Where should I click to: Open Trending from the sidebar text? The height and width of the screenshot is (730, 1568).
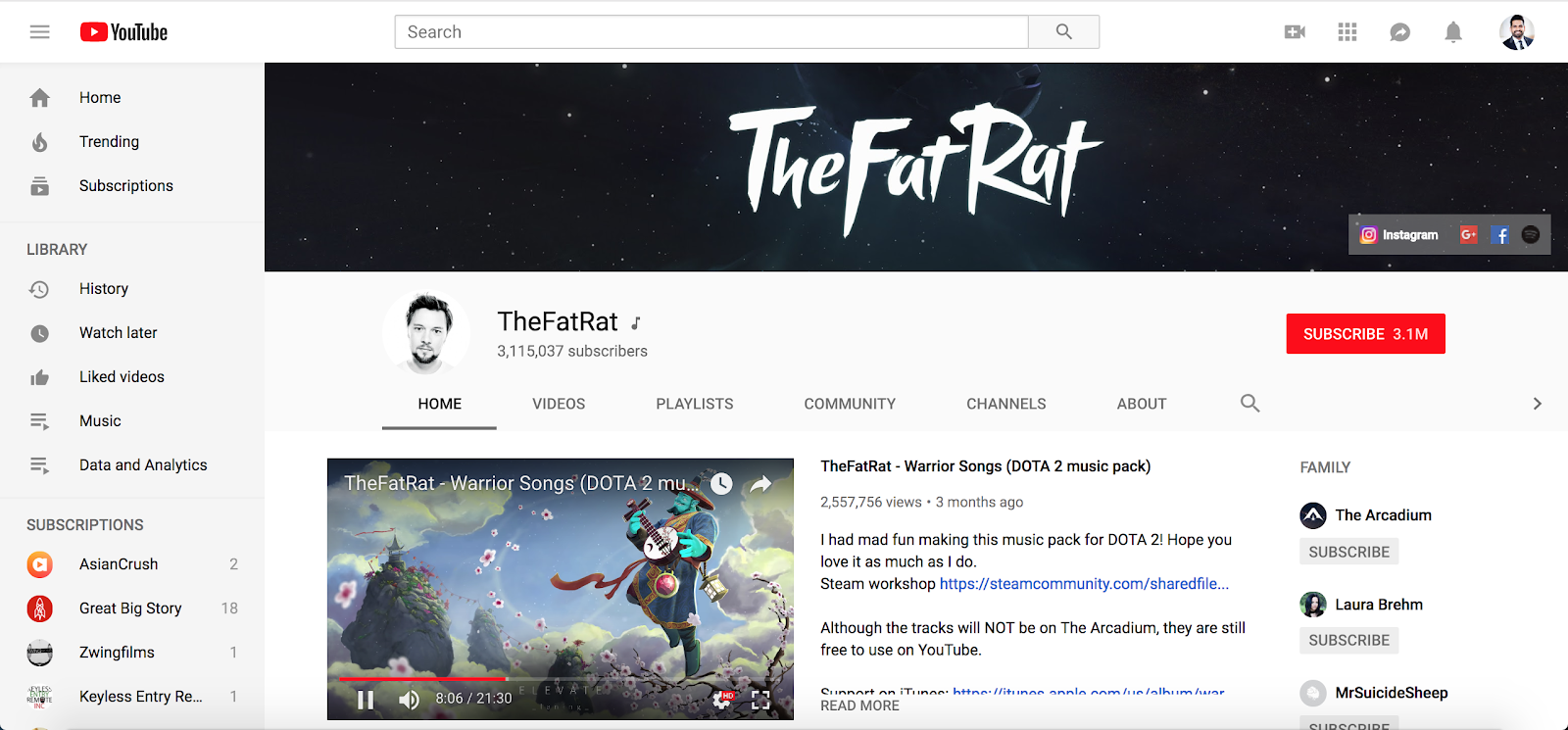click(x=109, y=142)
